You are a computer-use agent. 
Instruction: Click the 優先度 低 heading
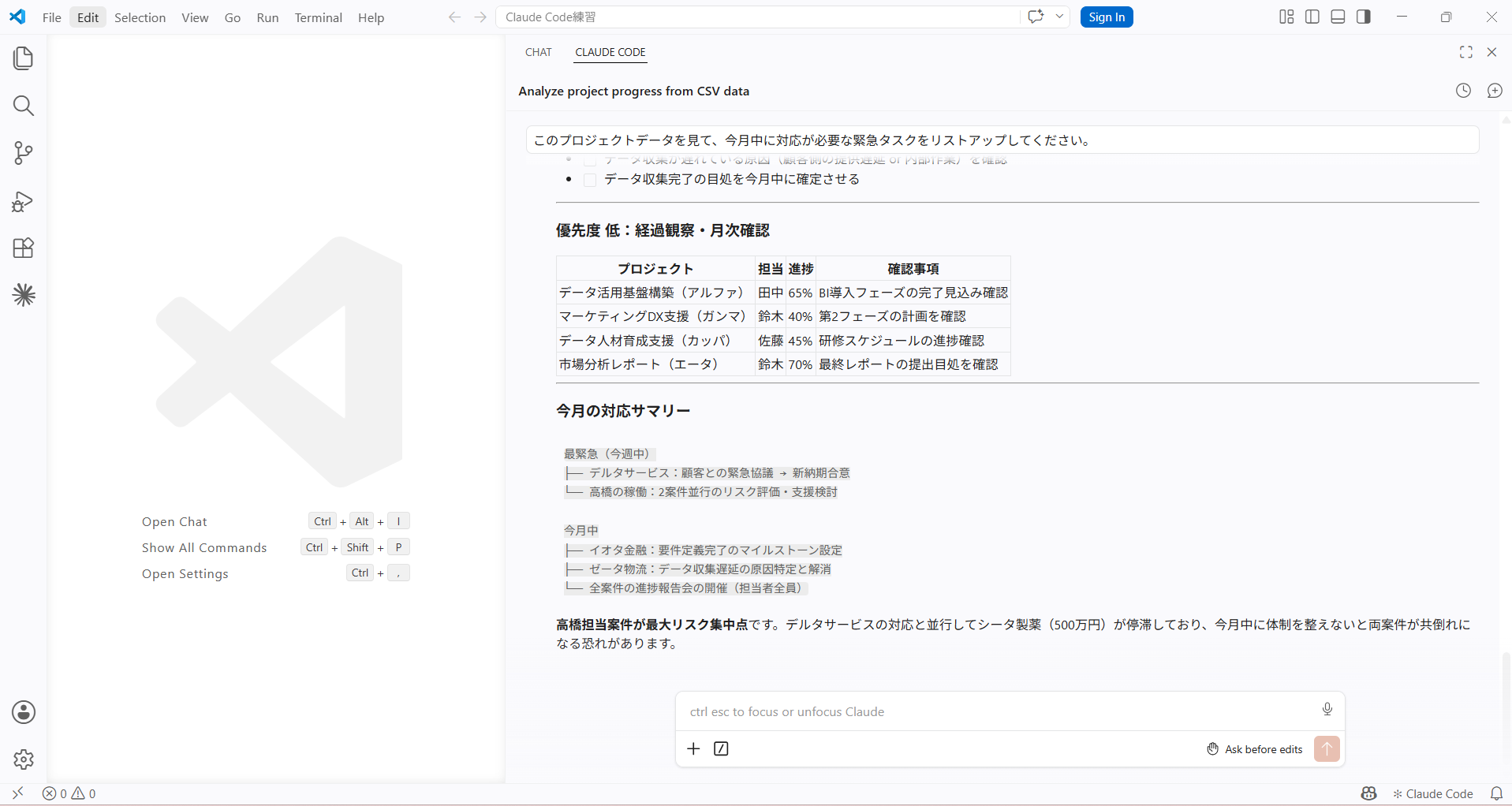(663, 230)
